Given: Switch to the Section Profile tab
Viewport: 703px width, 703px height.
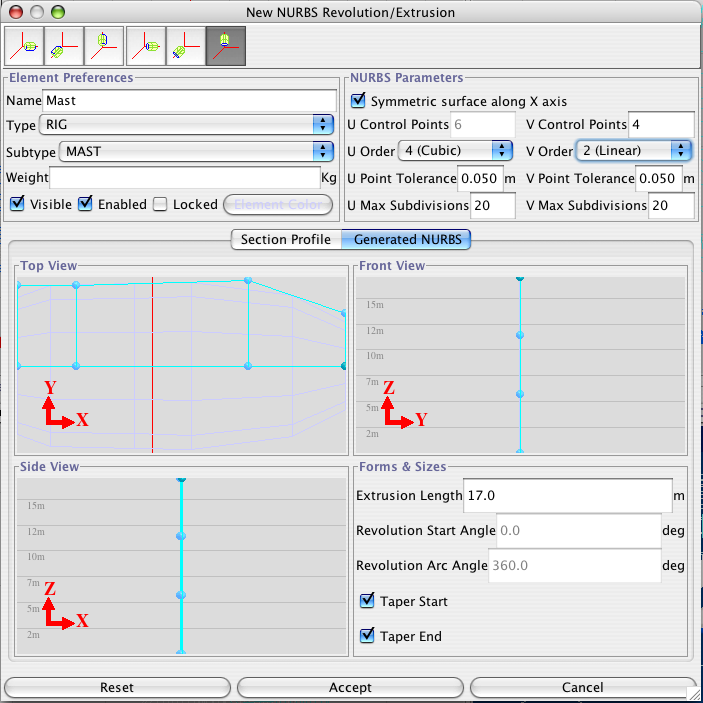Looking at the screenshot, I should point(285,240).
